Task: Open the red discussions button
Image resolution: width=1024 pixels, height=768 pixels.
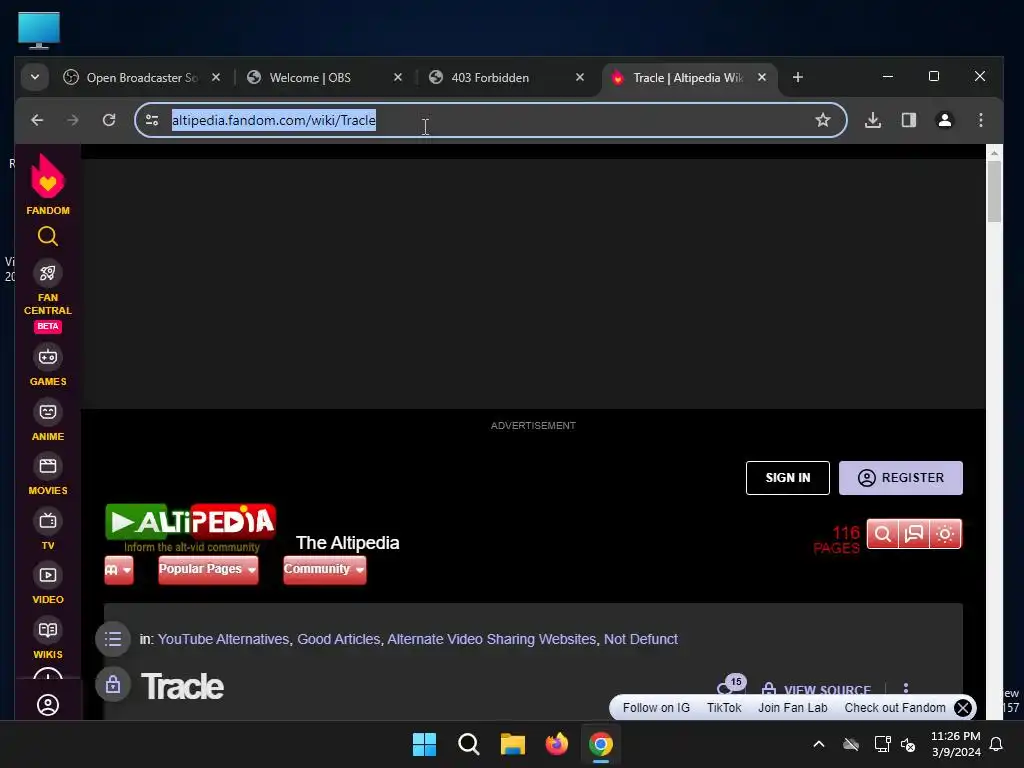Action: click(914, 534)
